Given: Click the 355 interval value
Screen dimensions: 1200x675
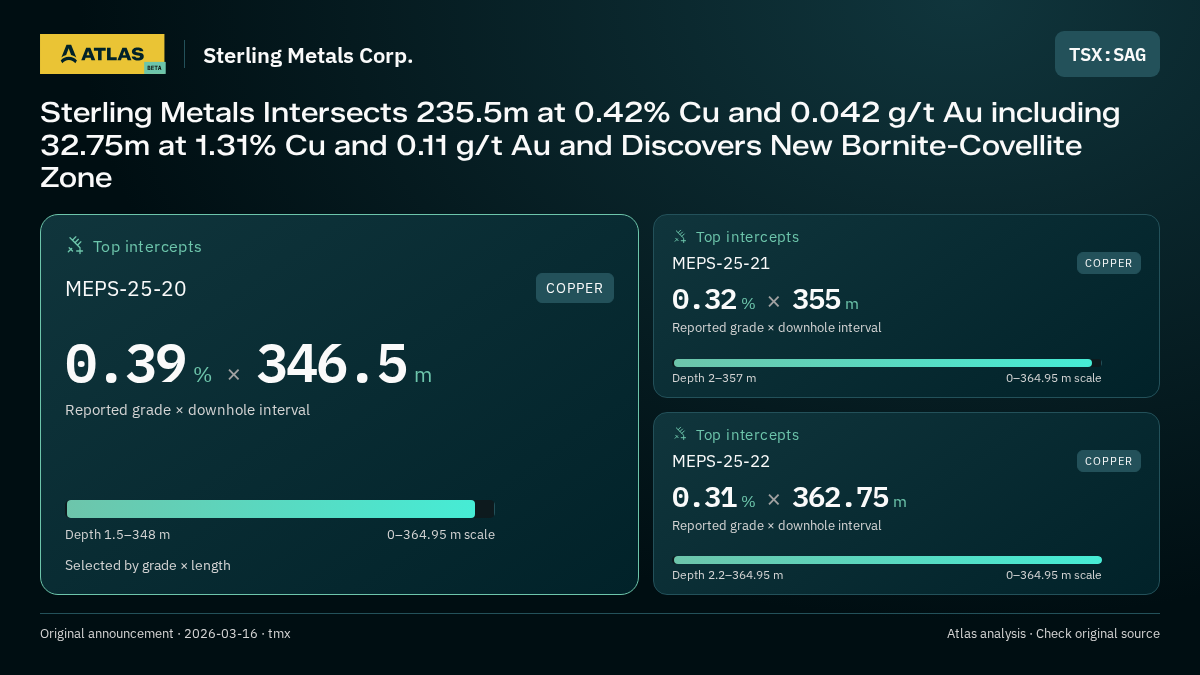Looking at the screenshot, I should point(816,300).
